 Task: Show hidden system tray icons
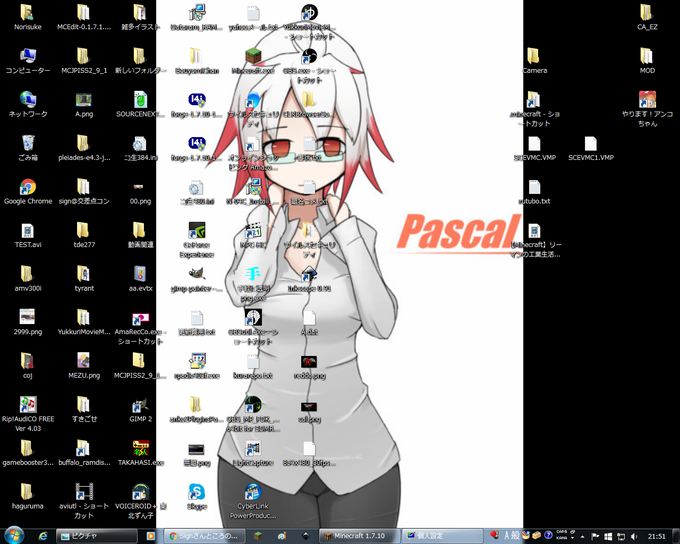point(582,537)
